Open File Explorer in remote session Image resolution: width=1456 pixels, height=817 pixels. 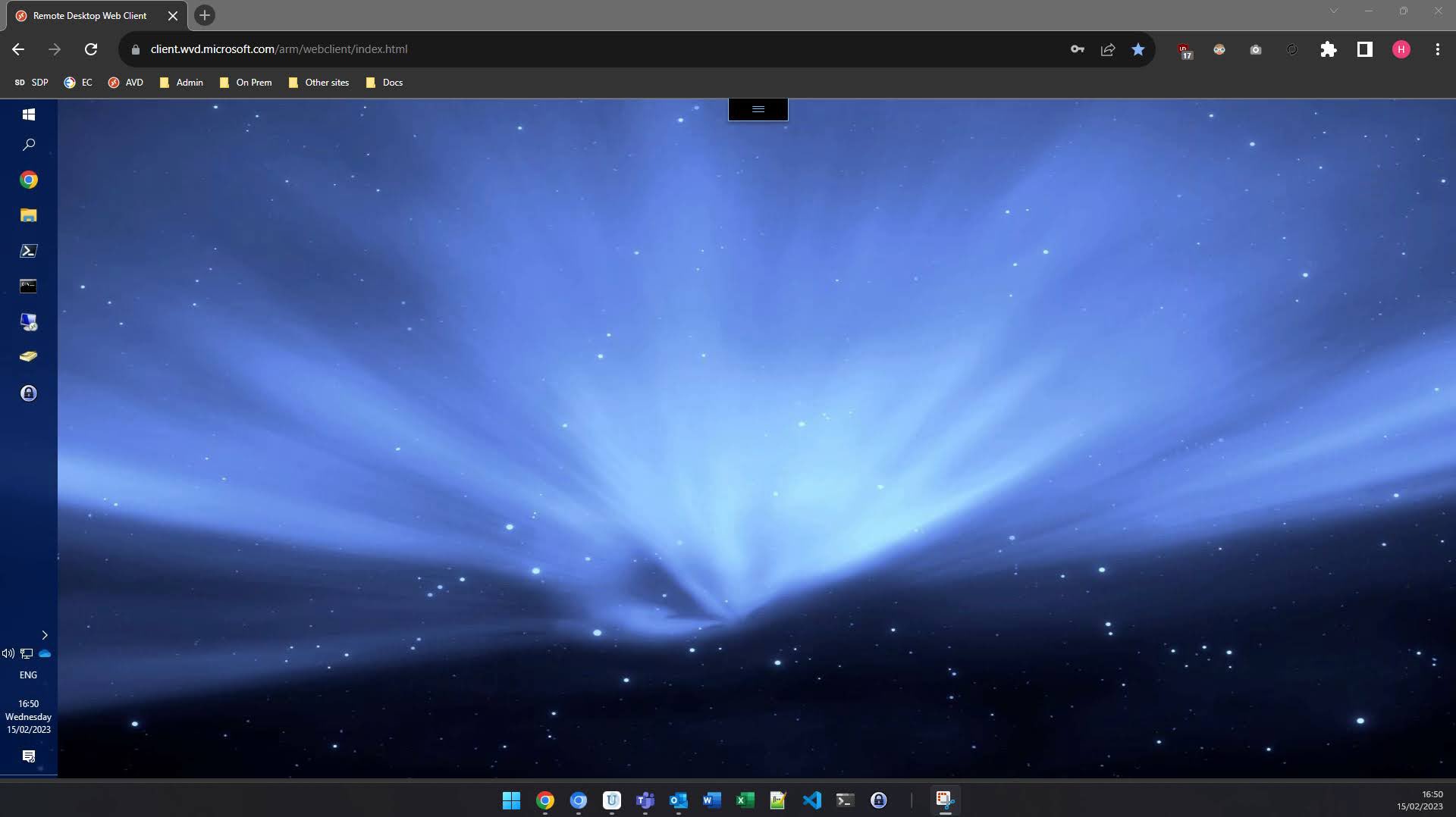point(29,215)
